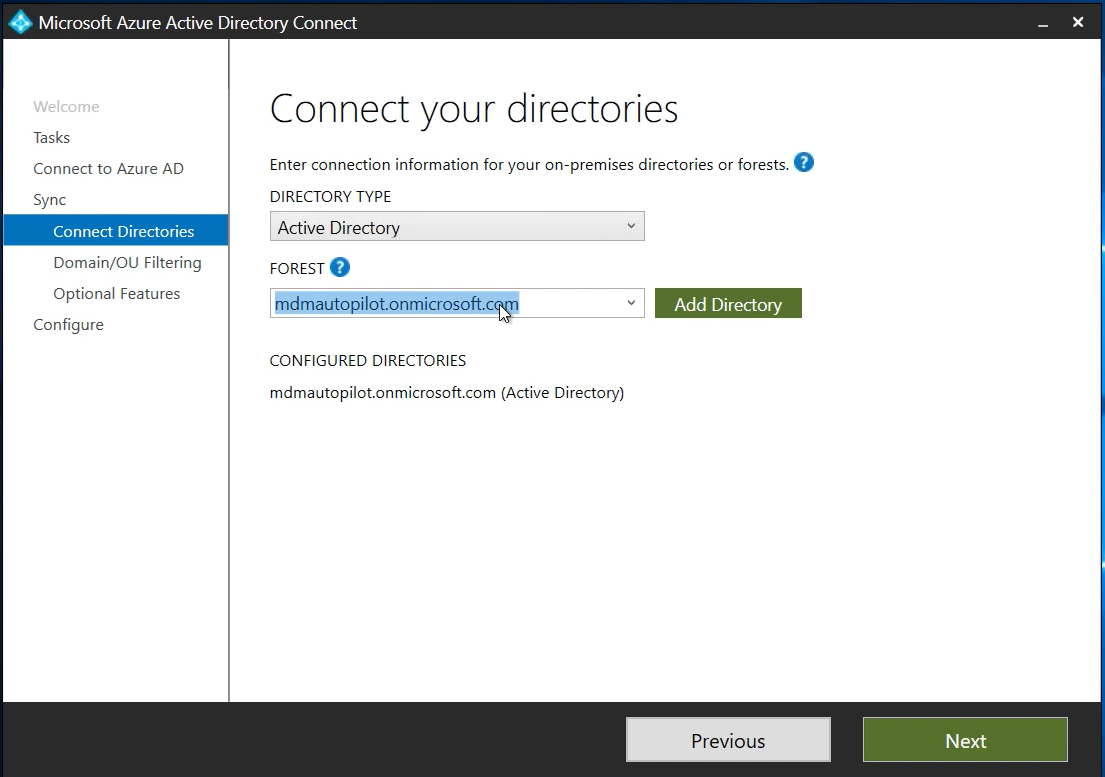Screen dimensions: 1105x777
Task: Click the Azure AD Connect title bar logo
Action: [x=20, y=22]
